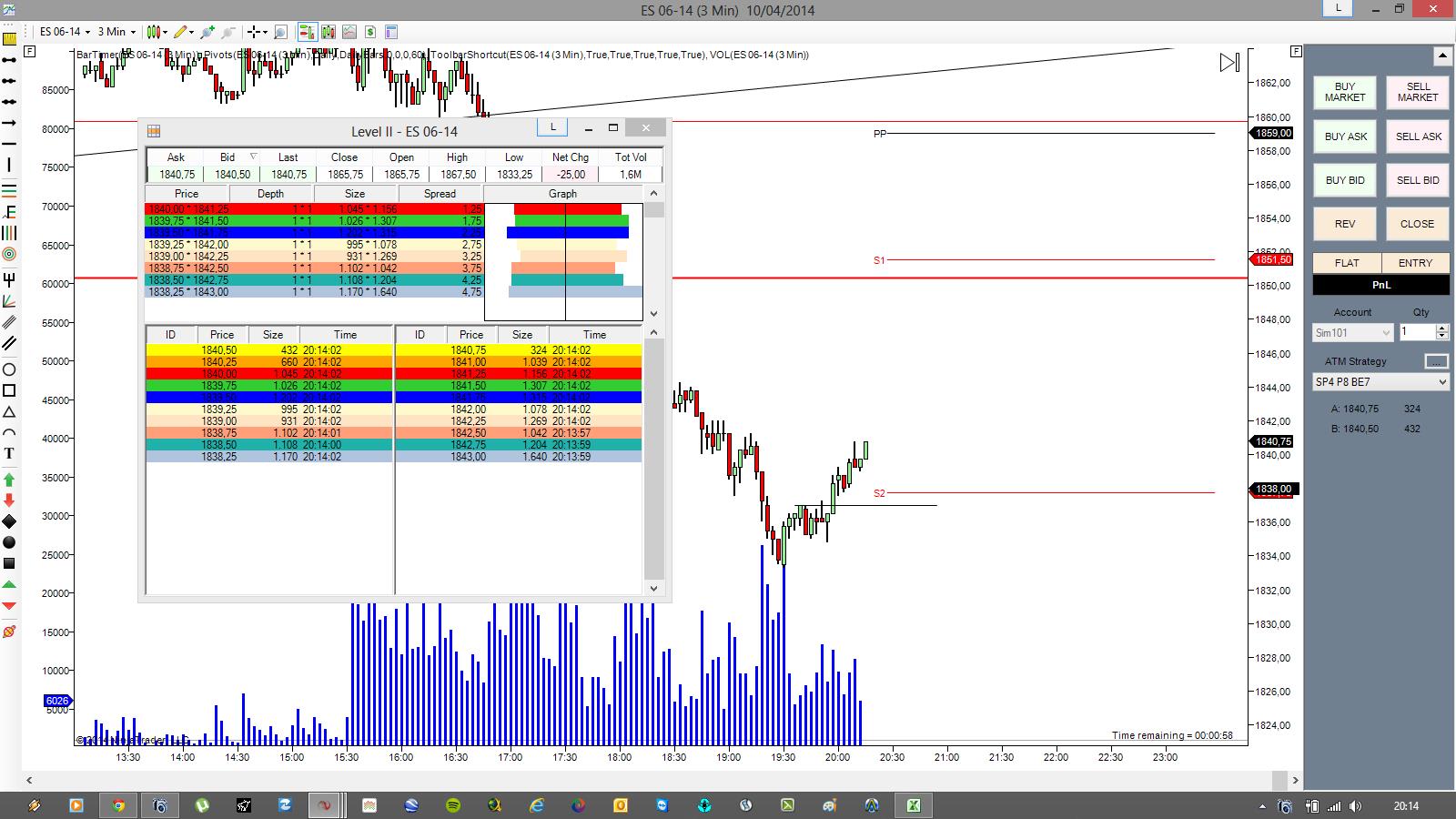Open Spotify from the taskbar
Screen dimensions: 1456x819
click(x=452, y=805)
